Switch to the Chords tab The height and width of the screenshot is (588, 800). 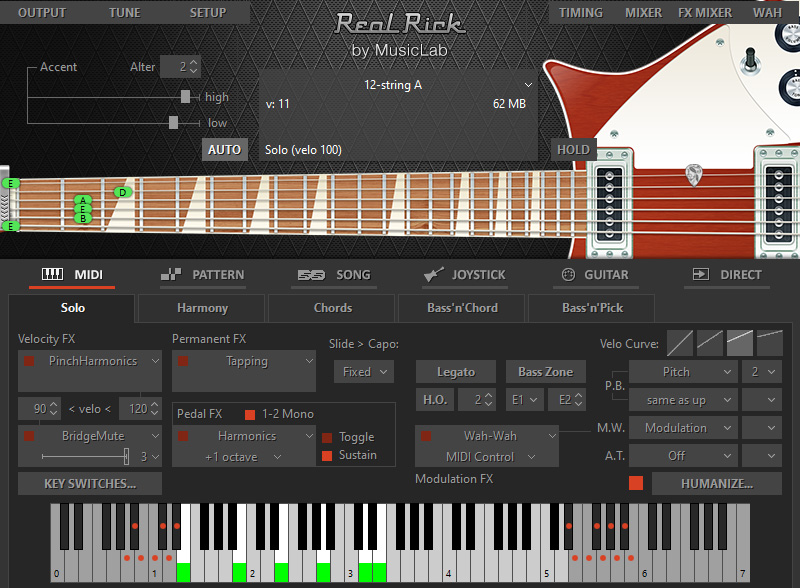point(332,308)
